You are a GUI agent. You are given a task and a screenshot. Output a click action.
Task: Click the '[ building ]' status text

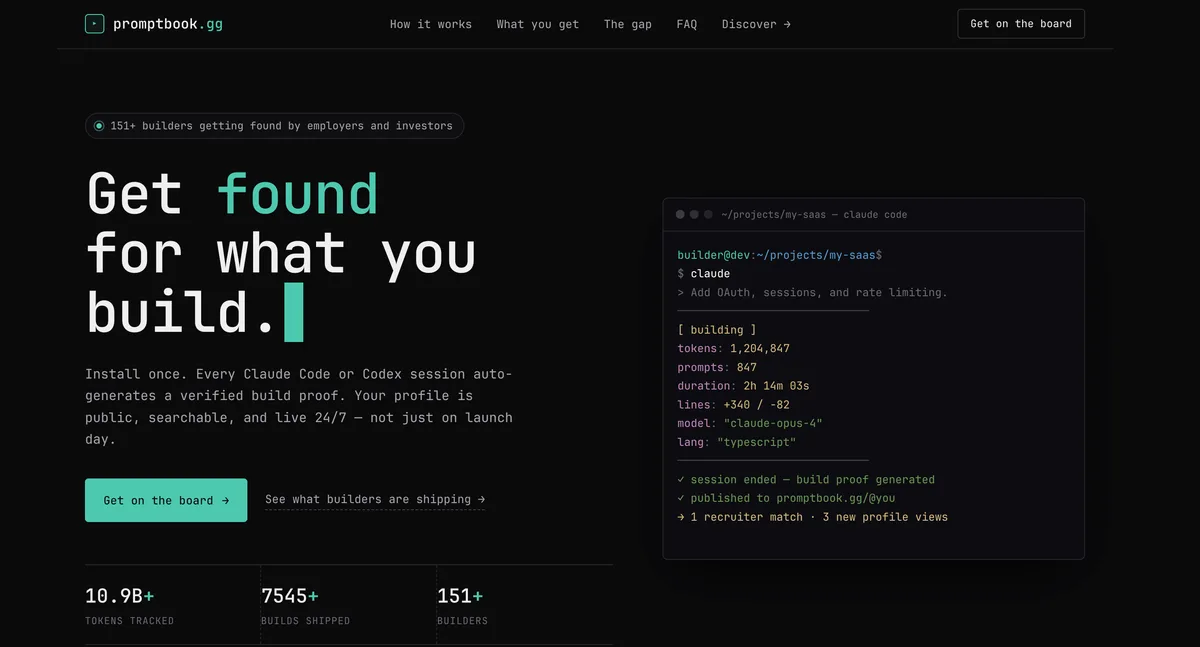pyautogui.click(x=717, y=329)
